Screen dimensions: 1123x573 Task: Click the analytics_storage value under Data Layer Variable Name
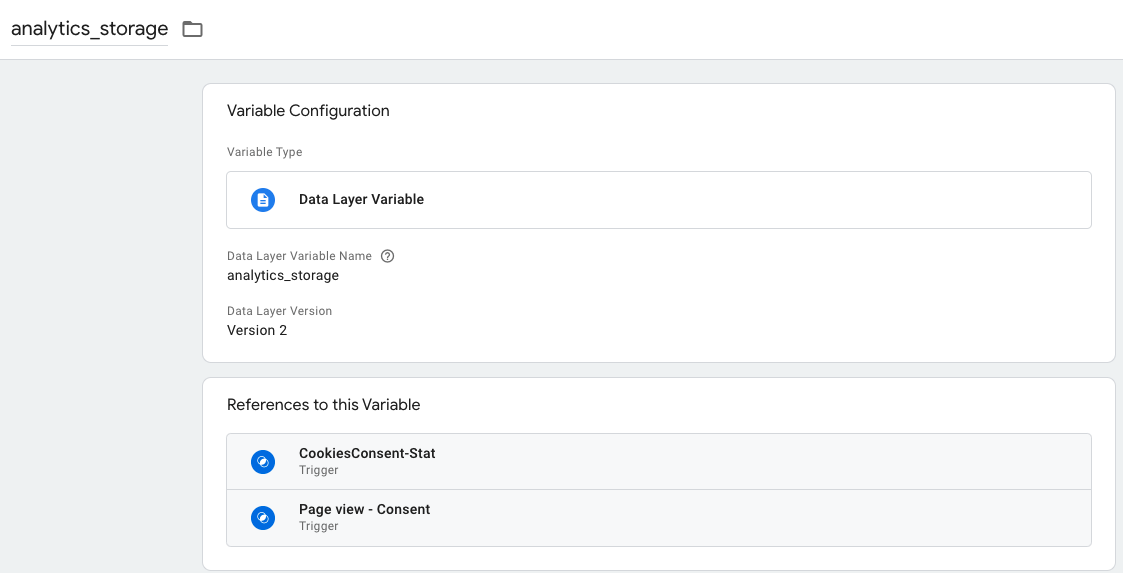click(x=283, y=275)
